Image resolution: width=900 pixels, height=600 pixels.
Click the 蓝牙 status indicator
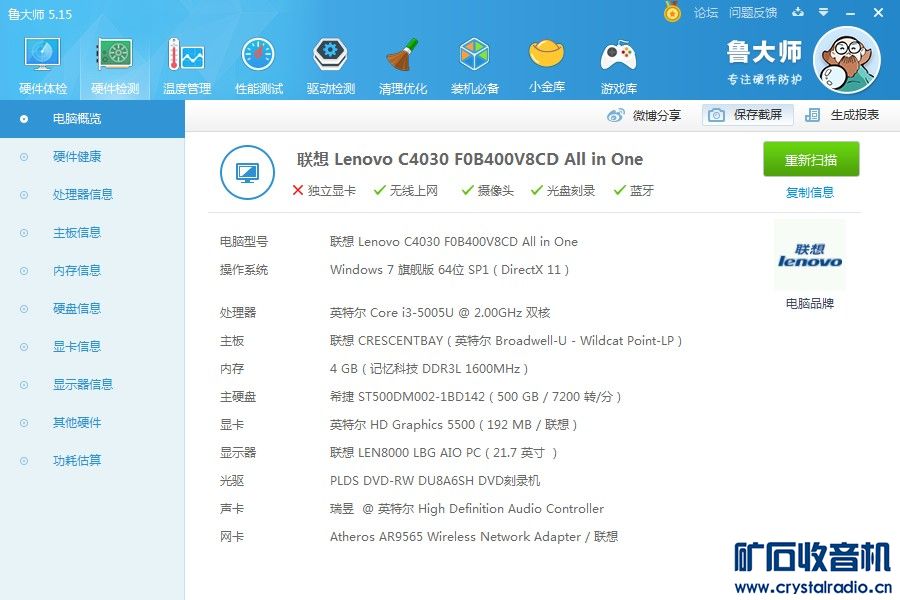click(633, 191)
